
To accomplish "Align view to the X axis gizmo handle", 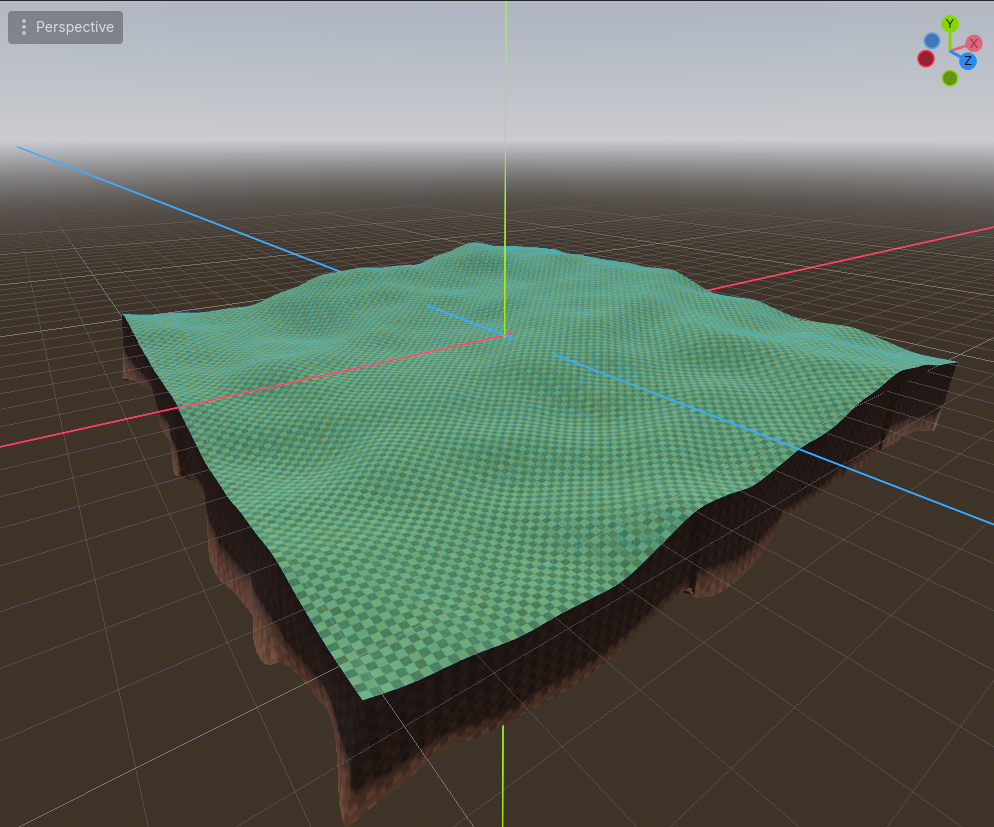I will [x=974, y=43].
